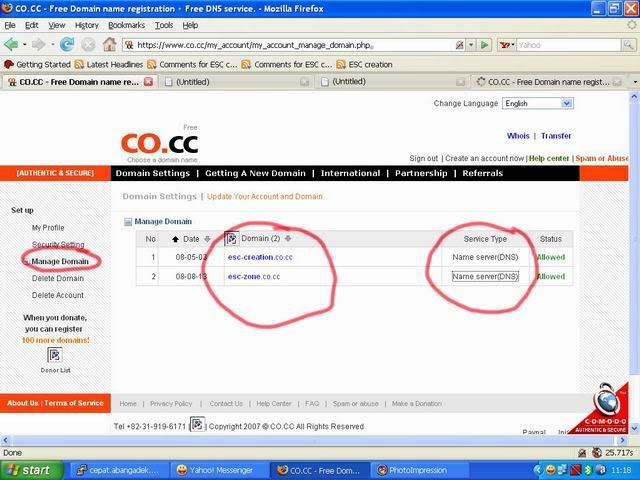
Task: Sort Date column ascending with black up arrow
Action: click(x=176, y=239)
